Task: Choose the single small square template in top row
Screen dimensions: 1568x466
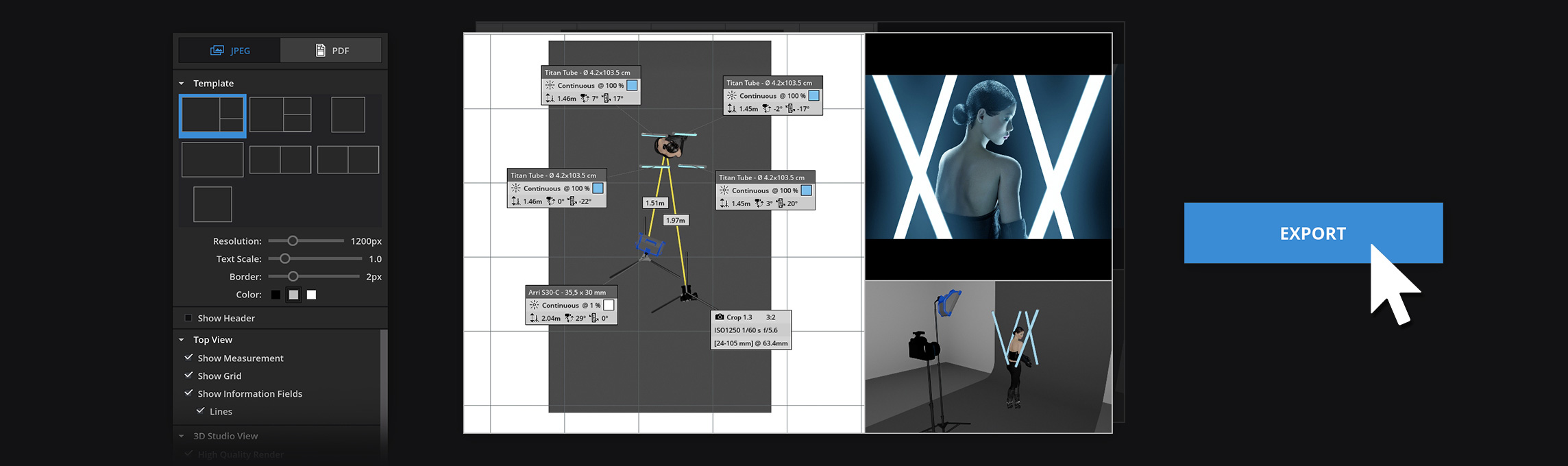Action: coord(348,114)
